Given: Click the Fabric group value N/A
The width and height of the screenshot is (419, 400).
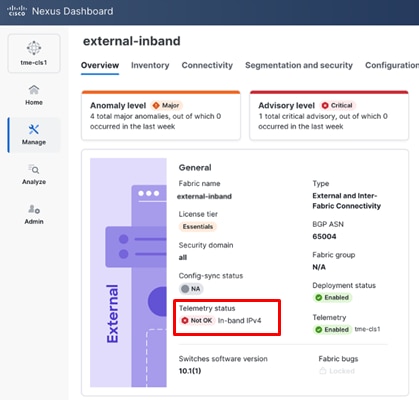Looking at the screenshot, I should [x=319, y=267].
